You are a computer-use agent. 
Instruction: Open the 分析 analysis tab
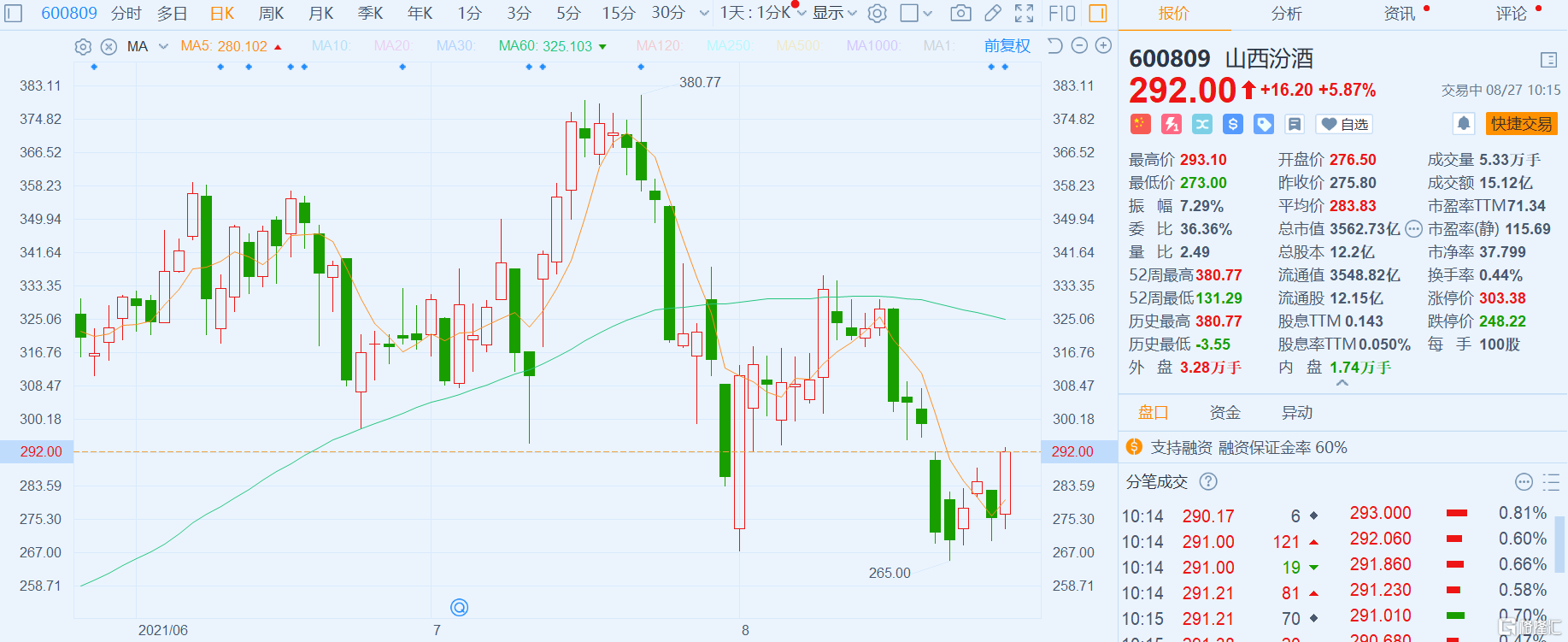pyautogui.click(x=1286, y=14)
